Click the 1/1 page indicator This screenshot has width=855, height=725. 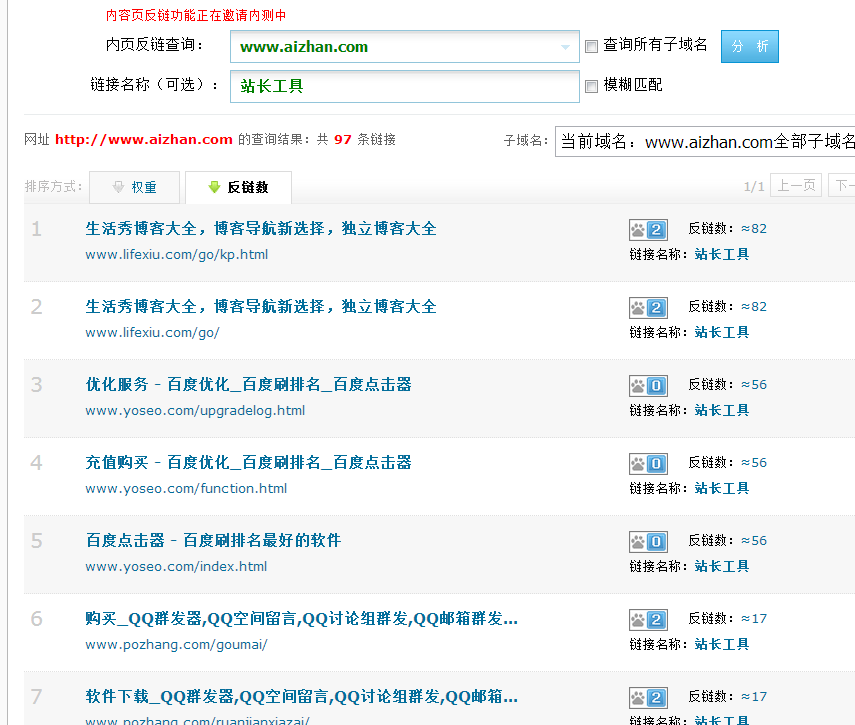pyautogui.click(x=754, y=186)
